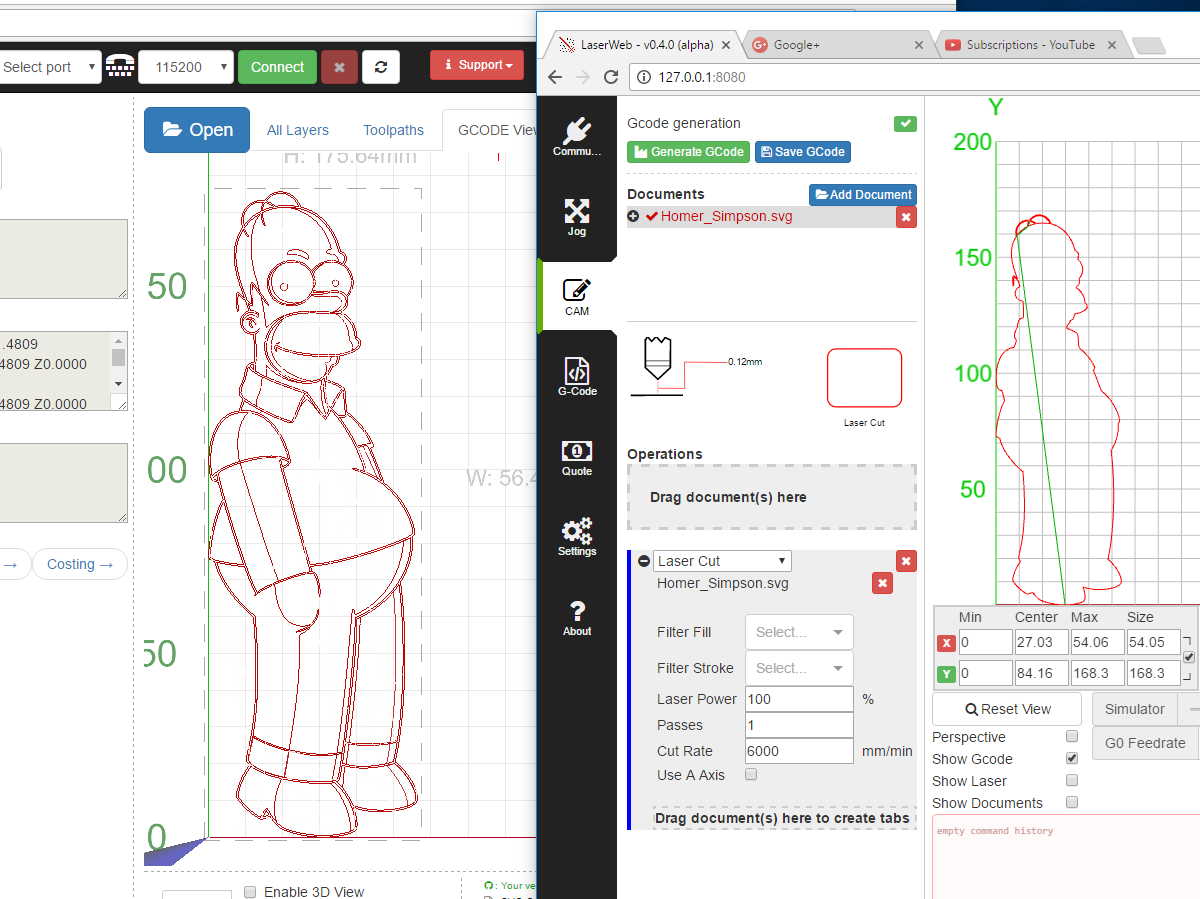This screenshot has width=1200, height=899.
Task: Close the Google+ browser tab
Action: 919,45
